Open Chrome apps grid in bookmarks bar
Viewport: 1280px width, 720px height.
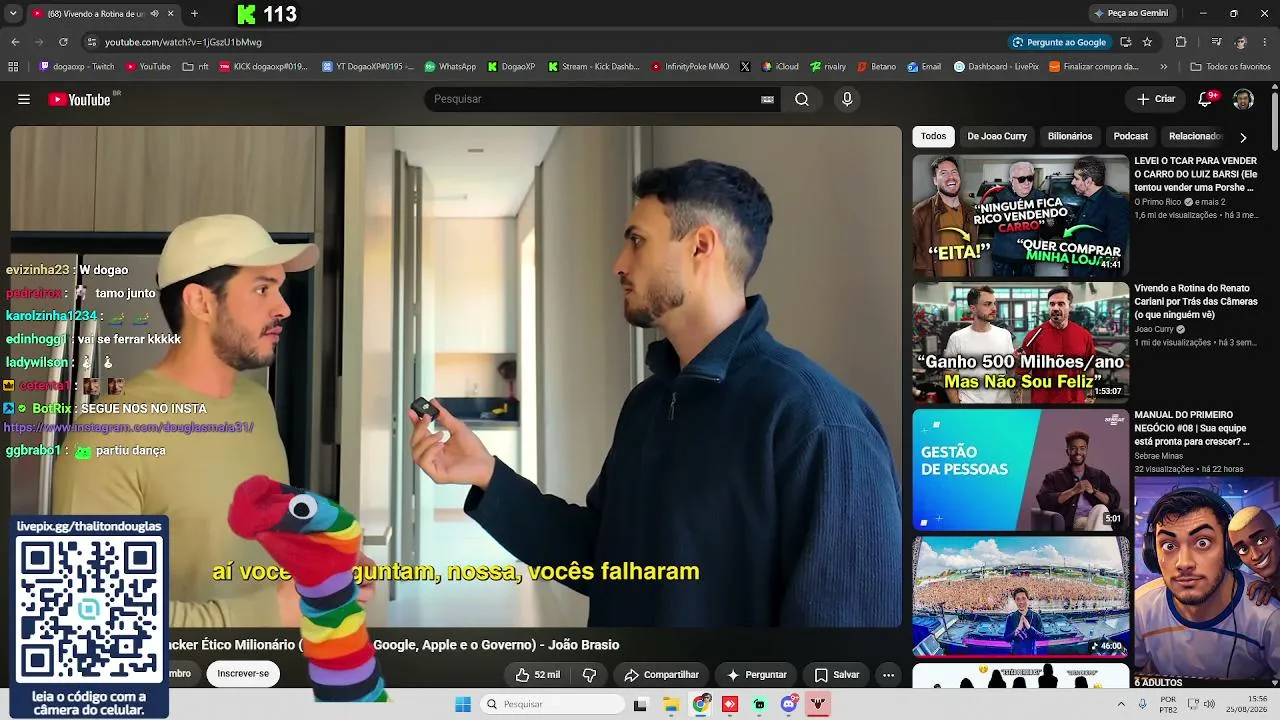[x=13, y=67]
